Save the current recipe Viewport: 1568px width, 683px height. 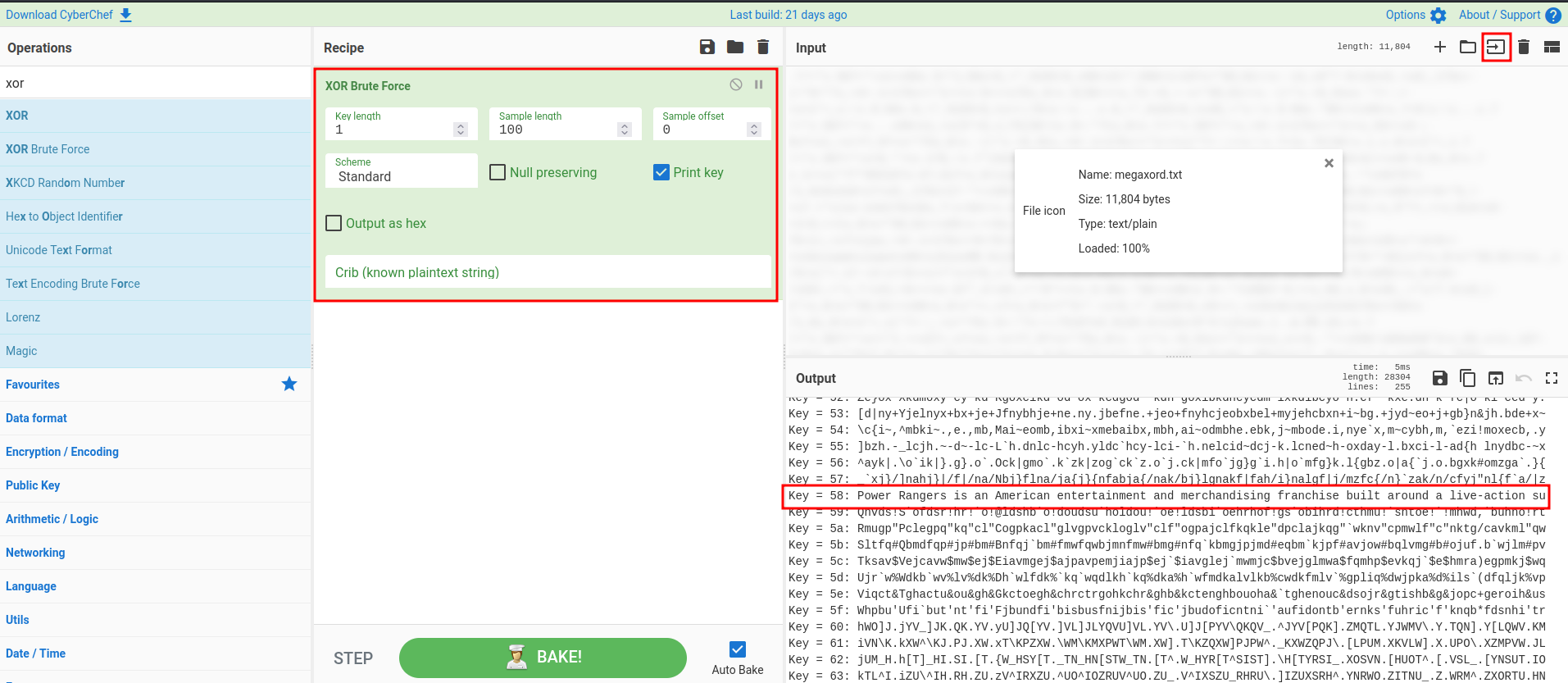coord(707,48)
